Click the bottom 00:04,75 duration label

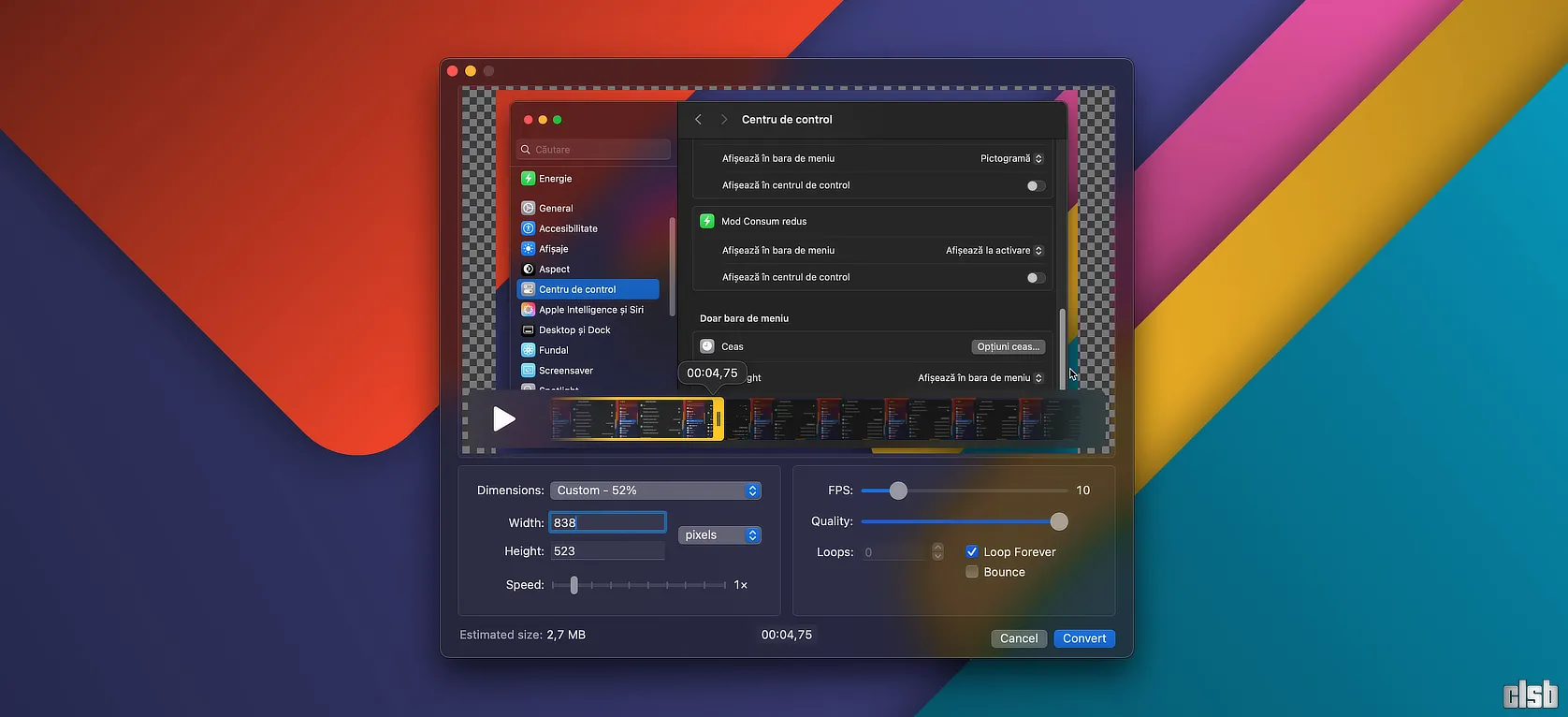787,635
